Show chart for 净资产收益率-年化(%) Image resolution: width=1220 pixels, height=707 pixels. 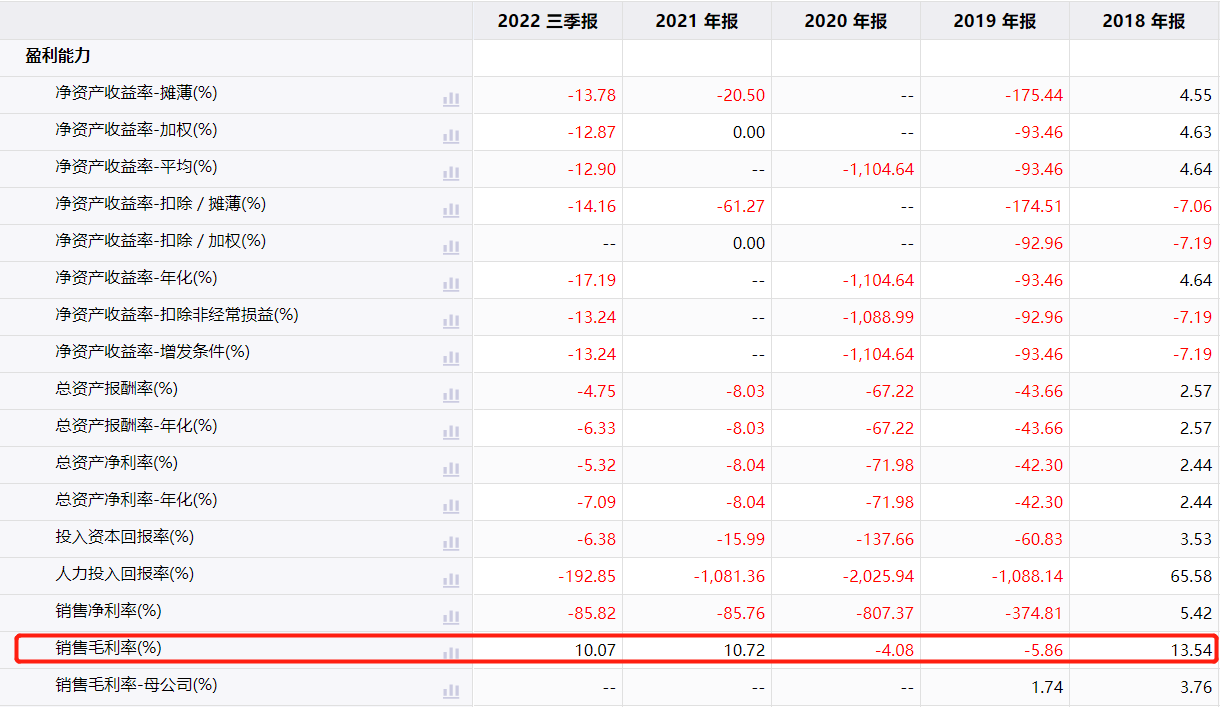tap(451, 283)
